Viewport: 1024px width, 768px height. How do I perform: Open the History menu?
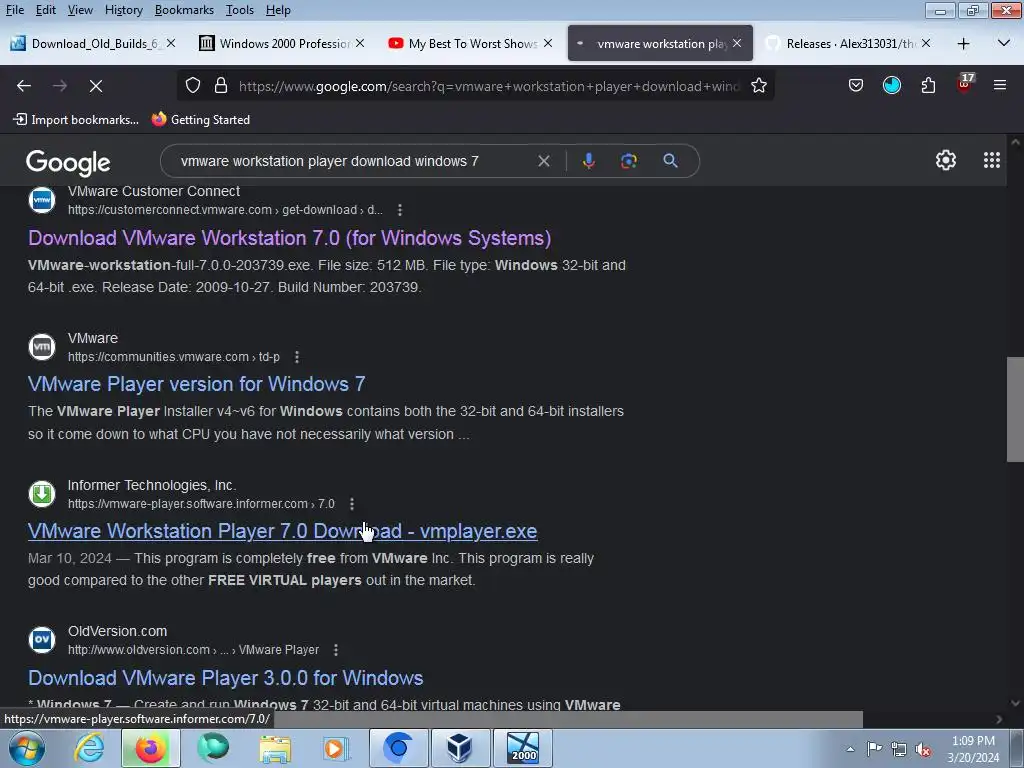point(123,10)
